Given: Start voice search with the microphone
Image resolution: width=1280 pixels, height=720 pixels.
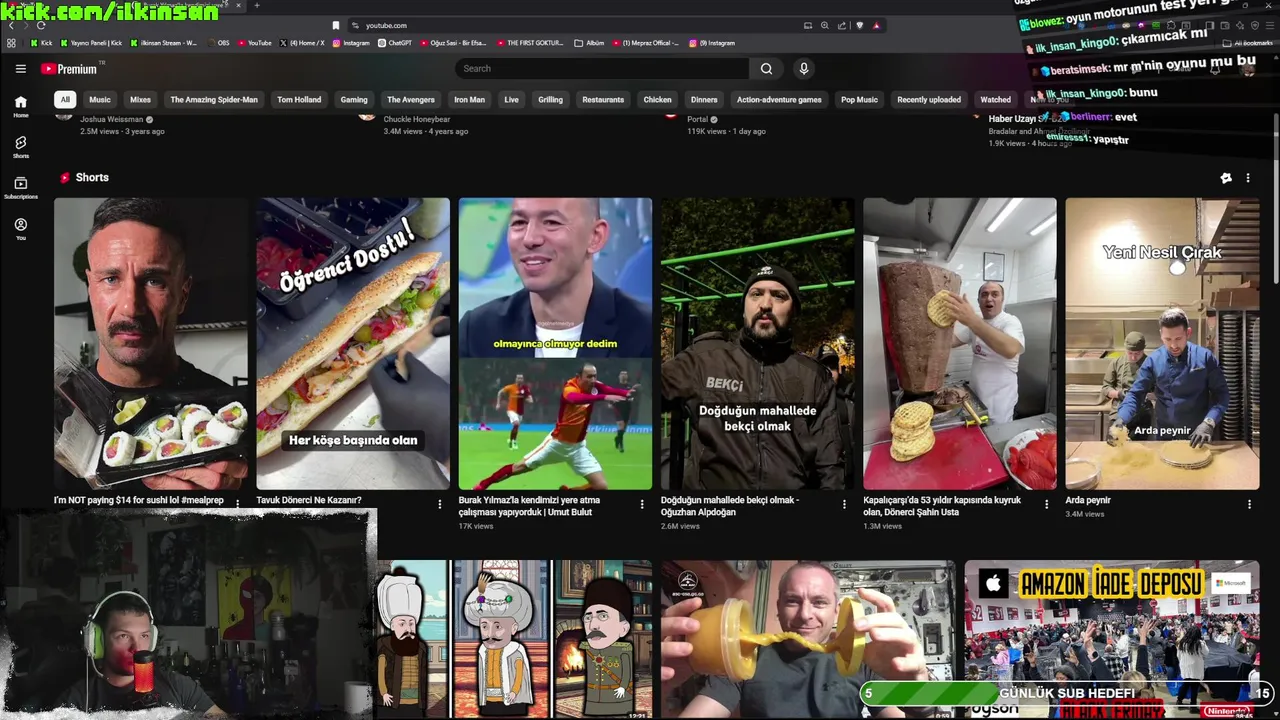Looking at the screenshot, I should [x=803, y=69].
